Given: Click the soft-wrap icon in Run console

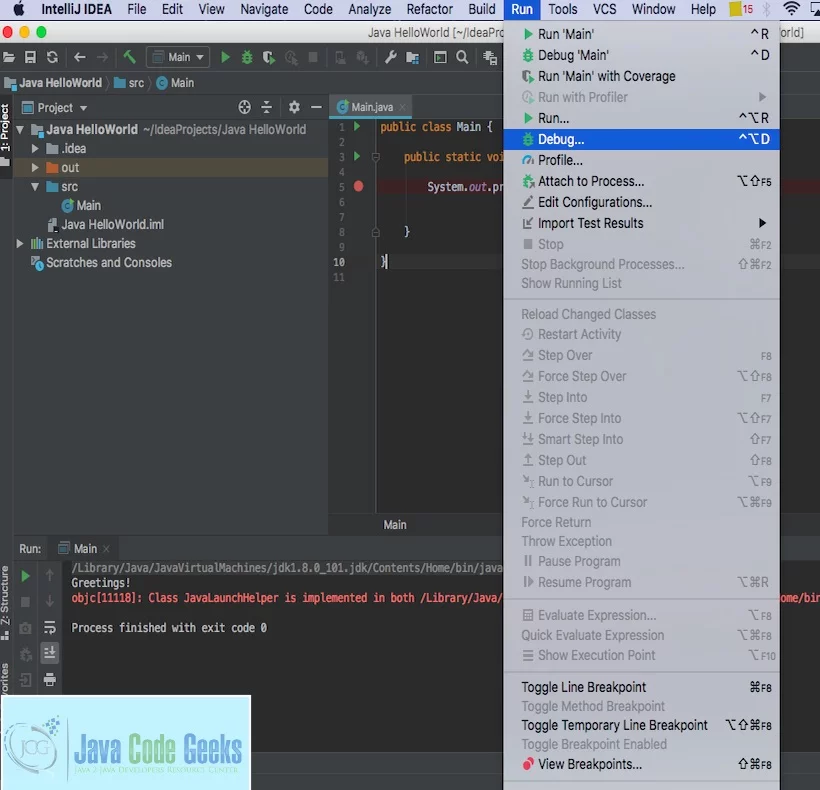Looking at the screenshot, I should (50, 627).
